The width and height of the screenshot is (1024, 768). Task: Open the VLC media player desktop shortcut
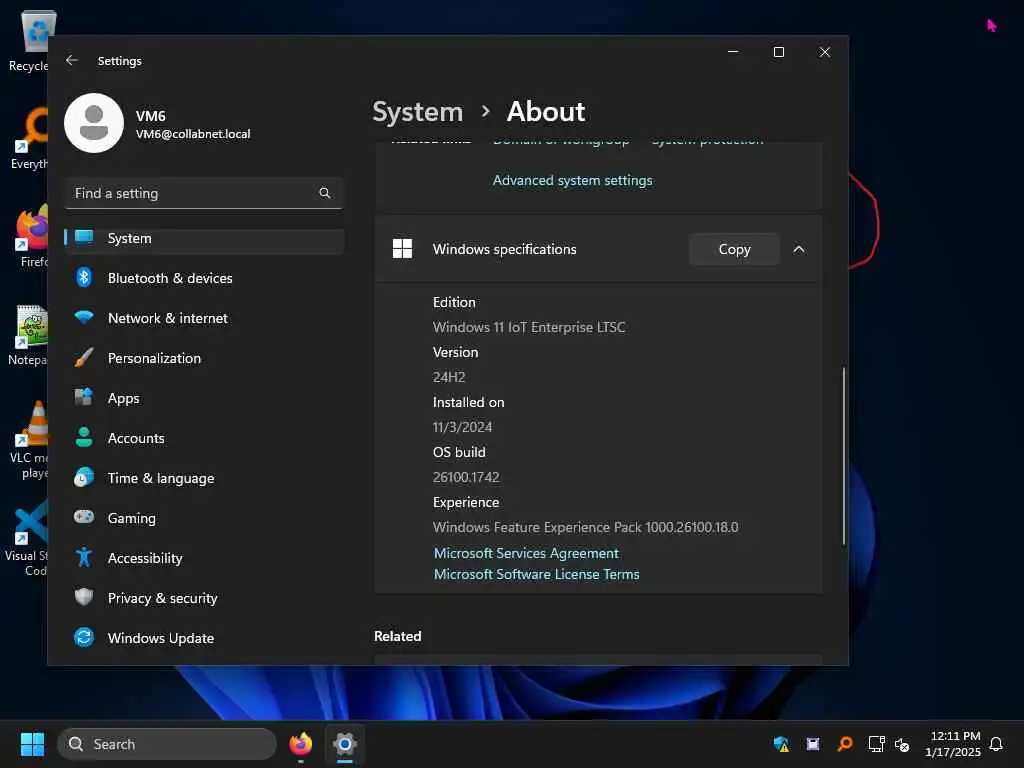[x=29, y=440]
